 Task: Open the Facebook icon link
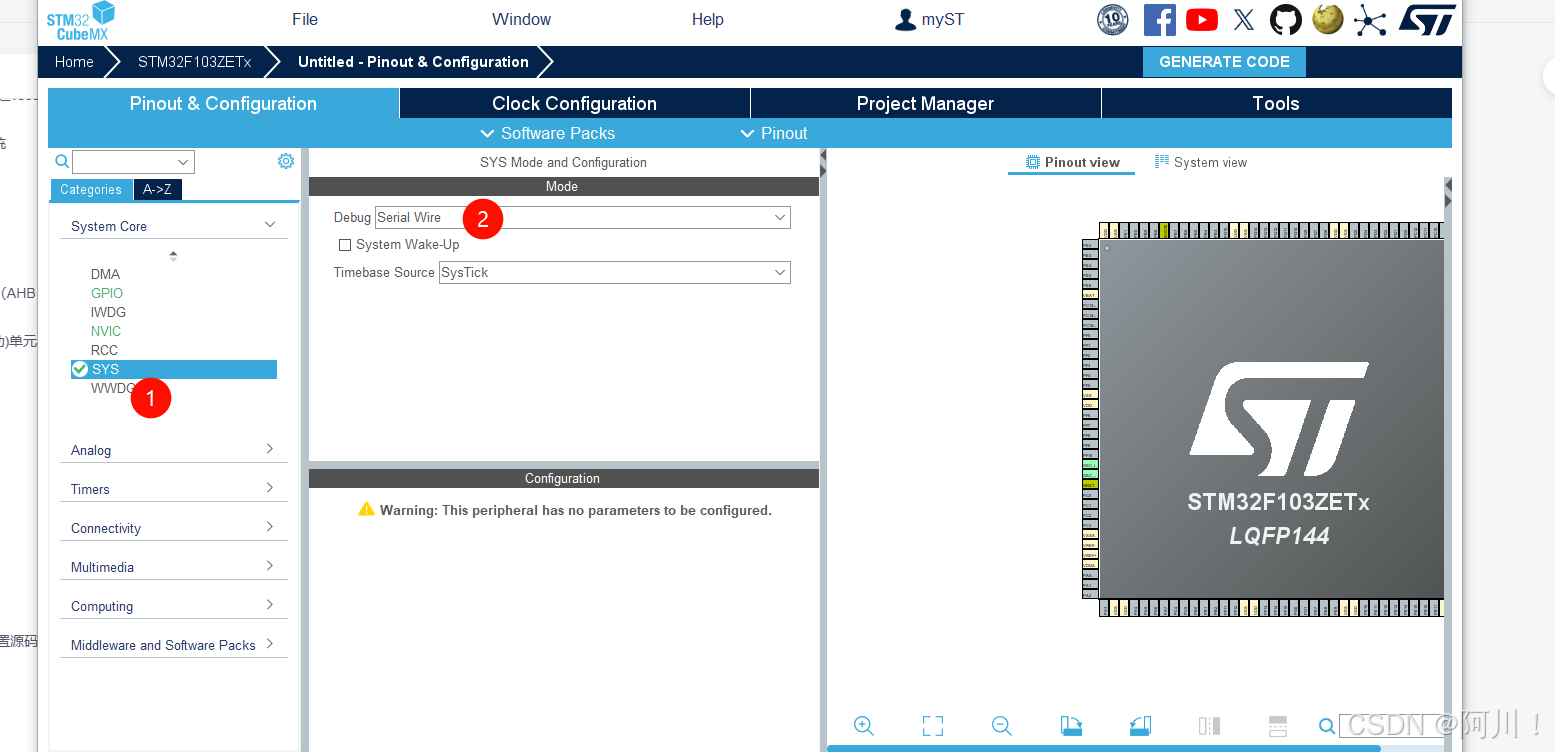coord(1159,20)
